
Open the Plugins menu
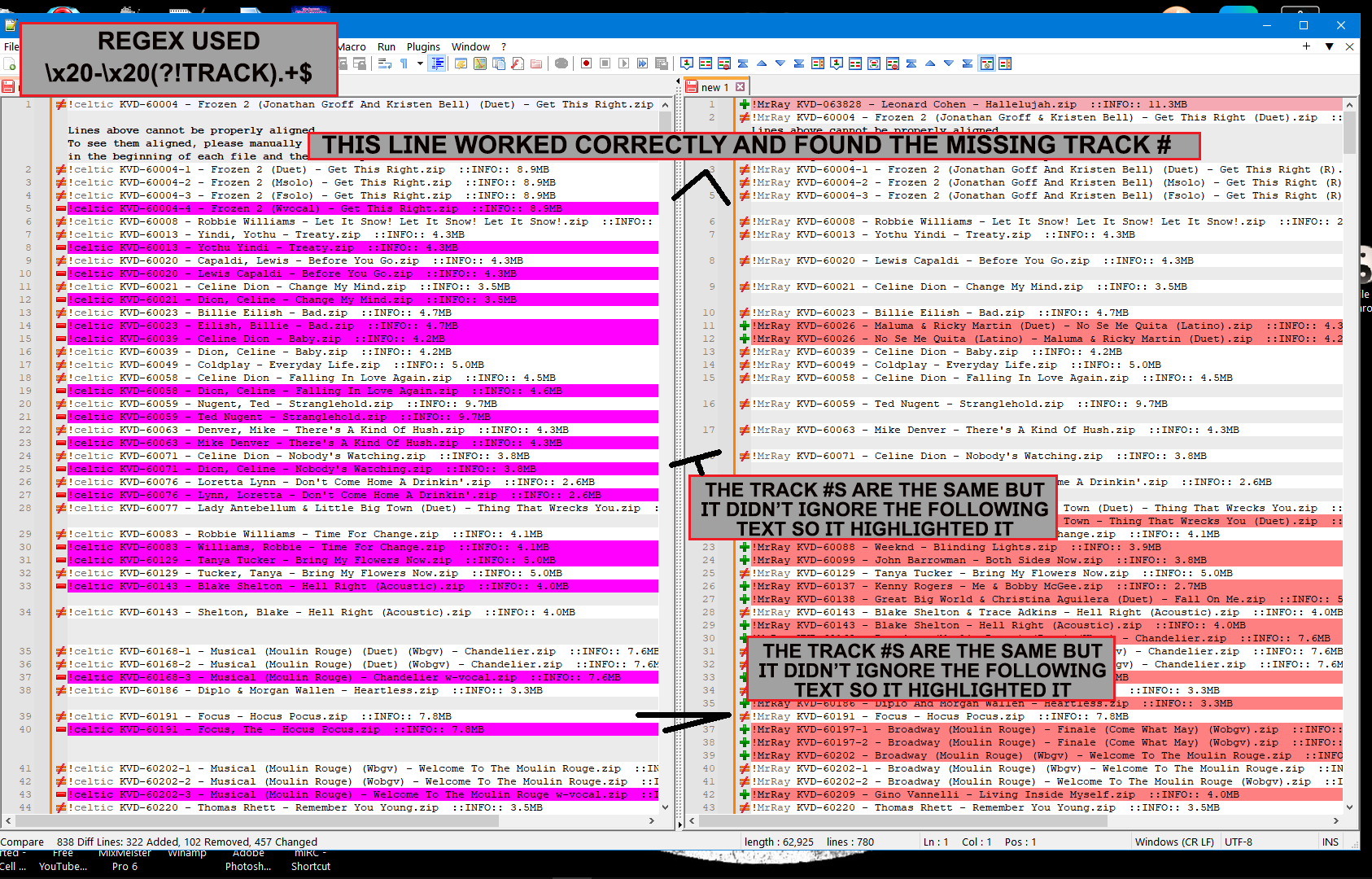[x=423, y=46]
